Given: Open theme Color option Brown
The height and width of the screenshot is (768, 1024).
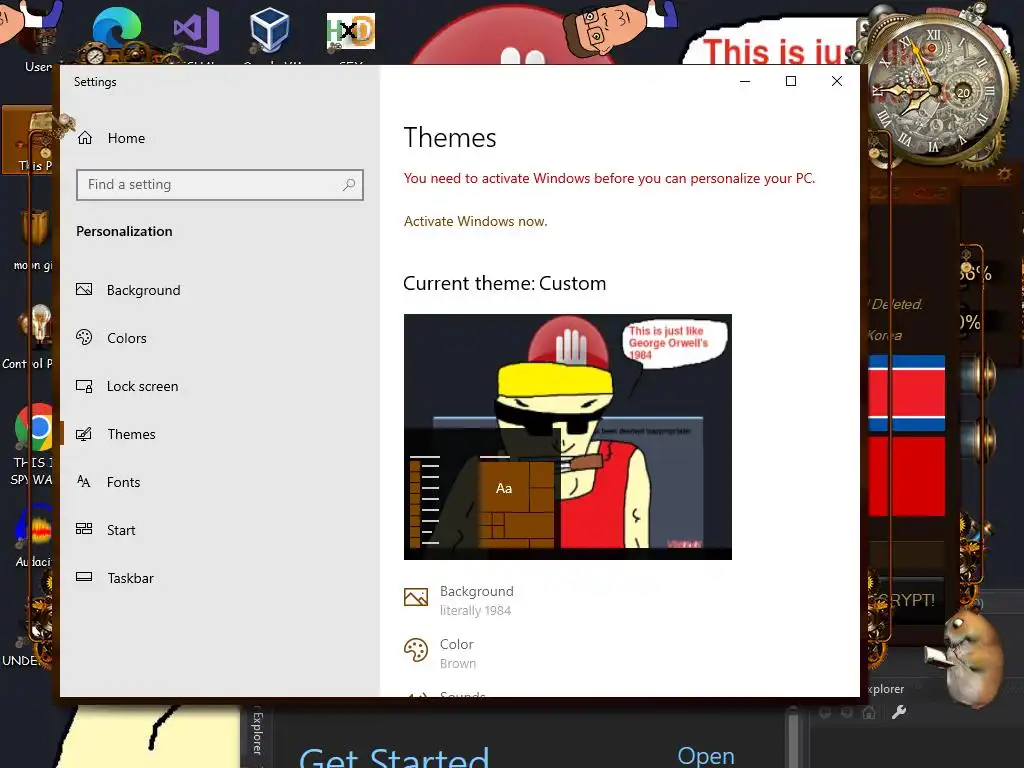Looking at the screenshot, I should (x=458, y=653).
